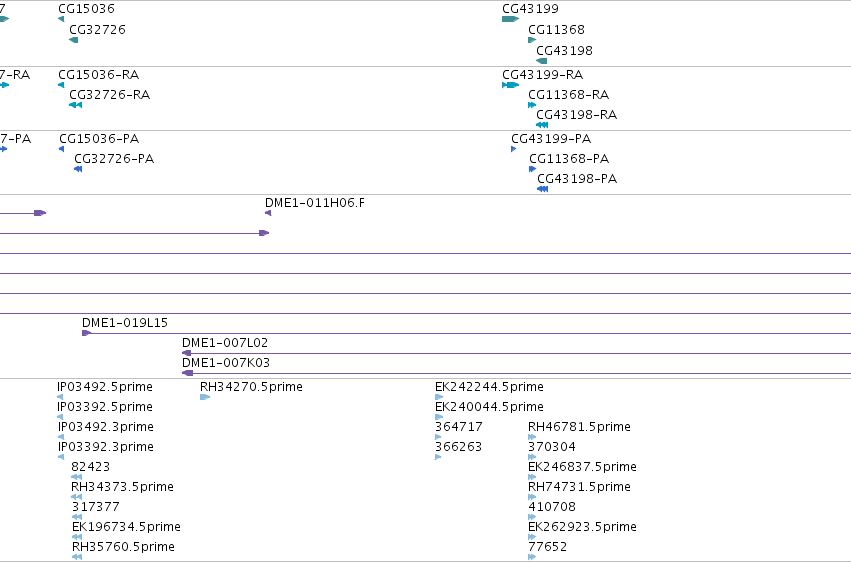Click the RH46781.5prime label
The width and height of the screenshot is (851, 562).
(579, 427)
